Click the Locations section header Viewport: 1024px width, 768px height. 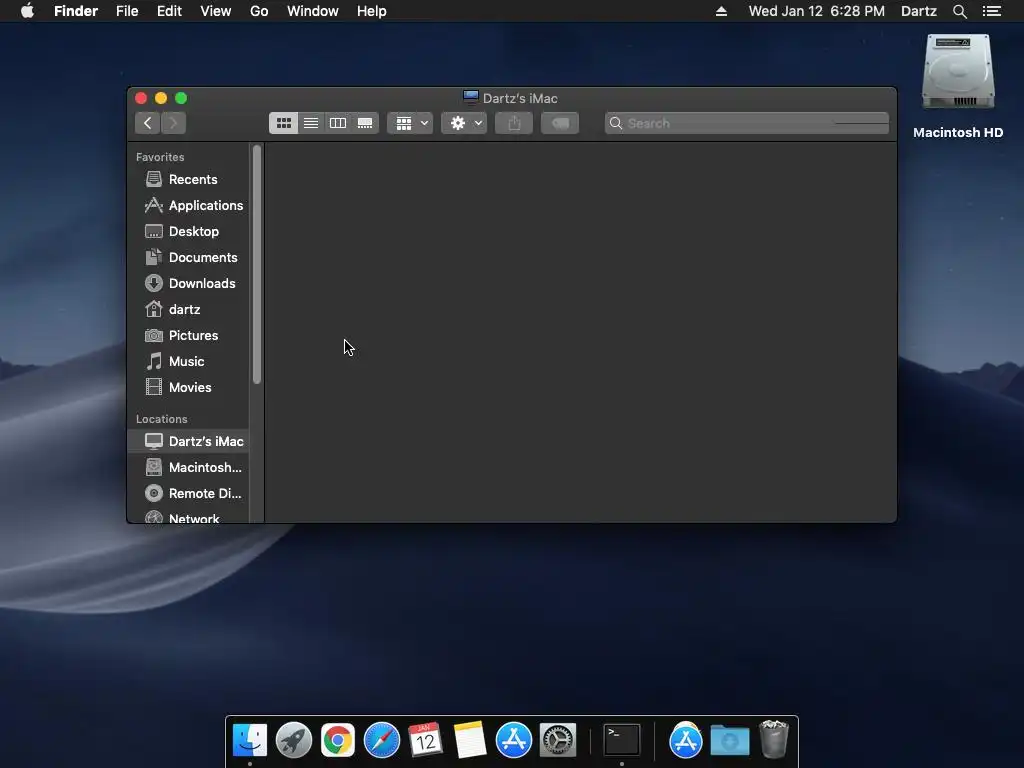pyautogui.click(x=161, y=419)
